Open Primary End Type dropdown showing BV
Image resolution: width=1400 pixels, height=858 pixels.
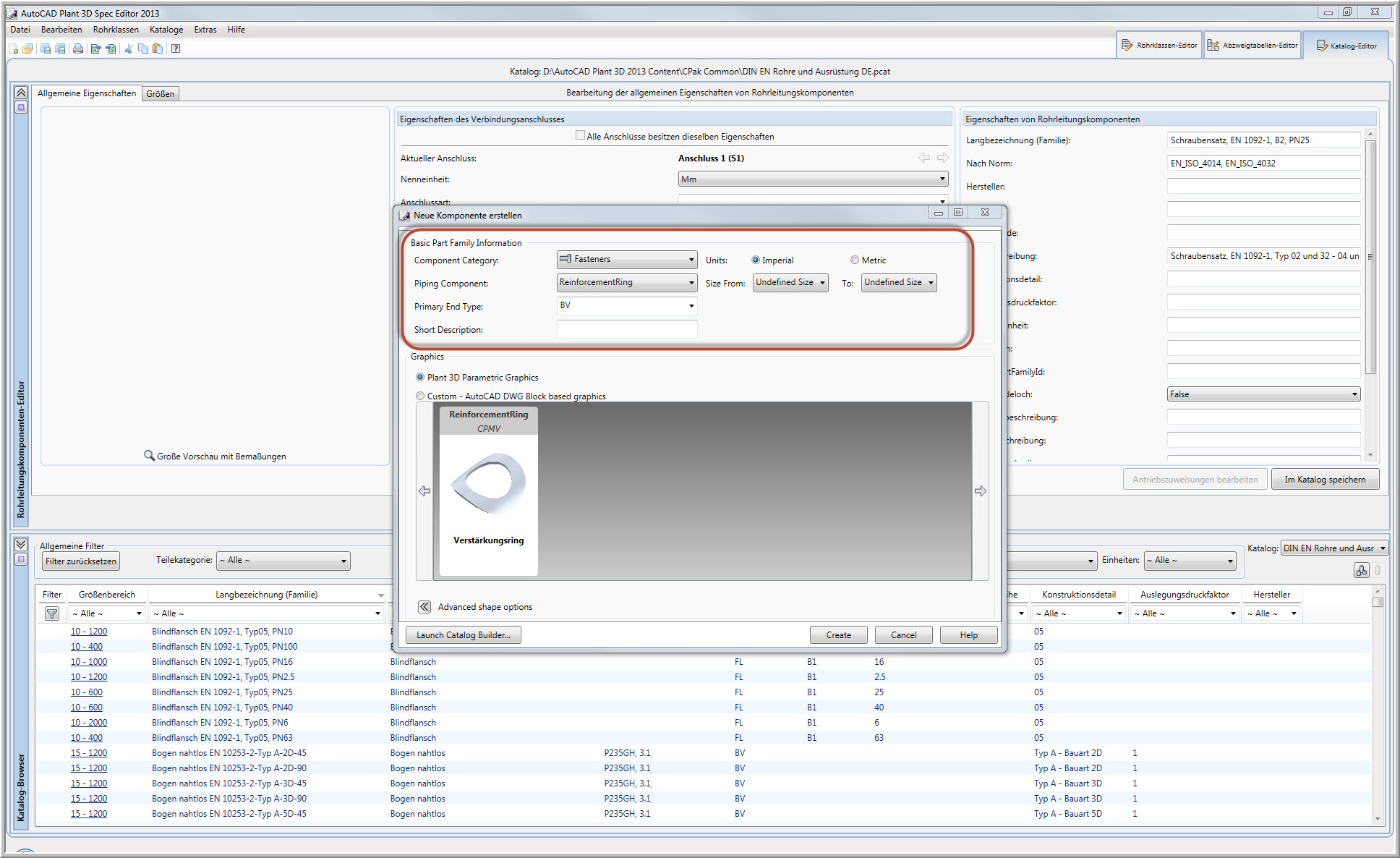[627, 305]
